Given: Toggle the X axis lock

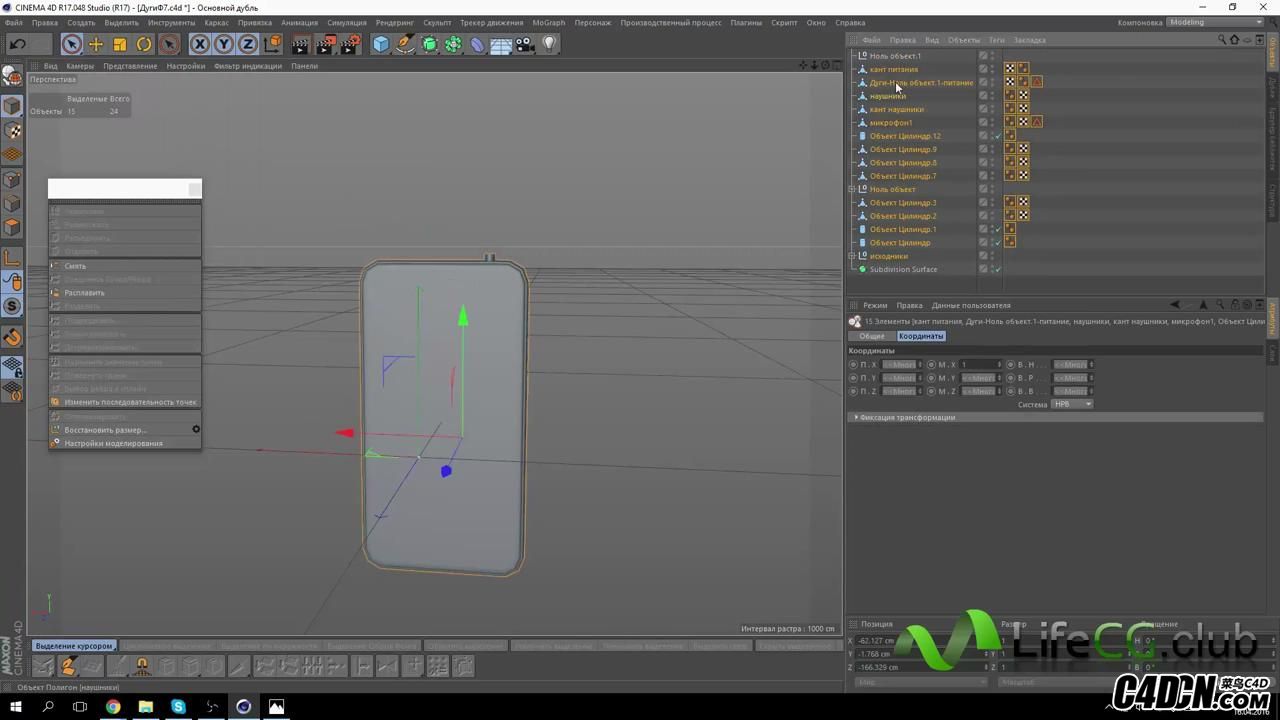Looking at the screenshot, I should [x=200, y=44].
